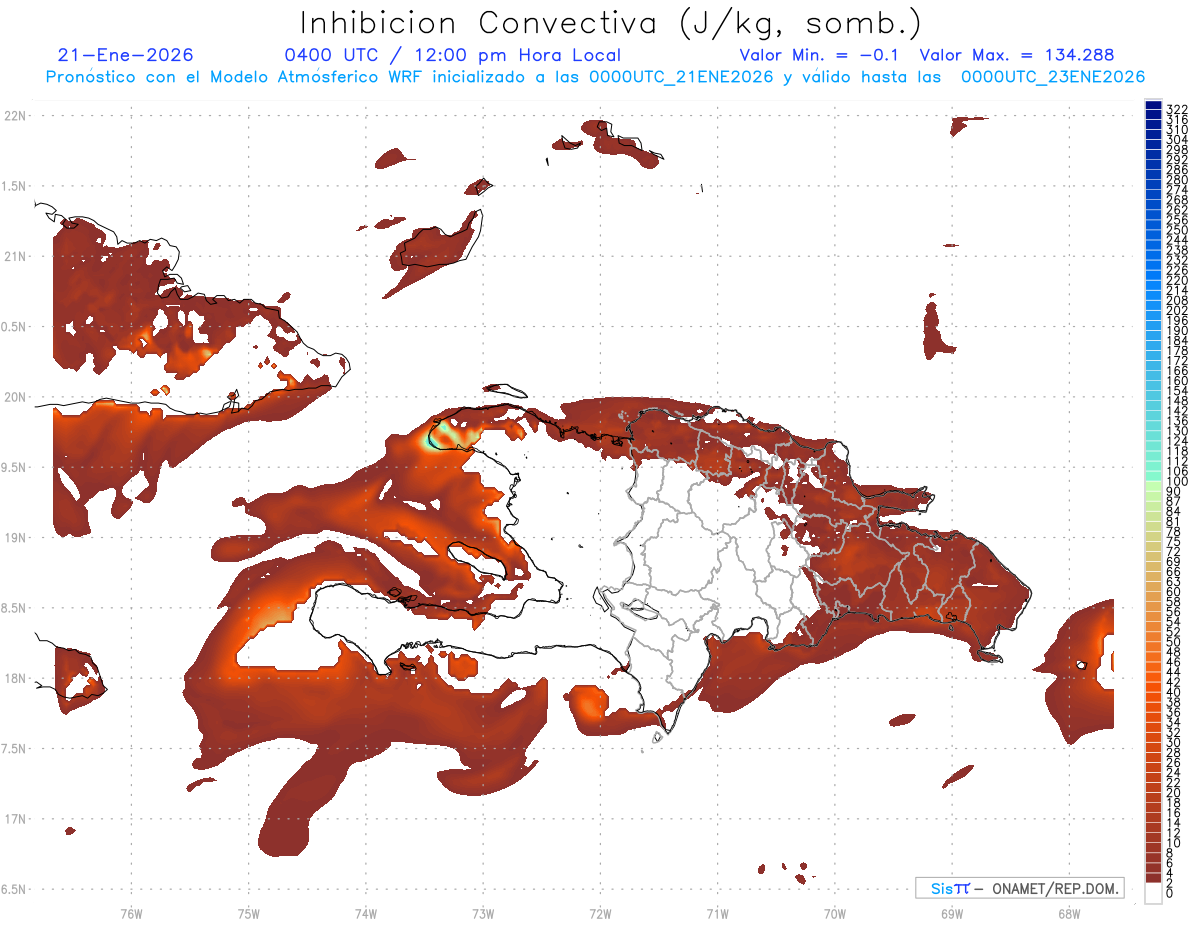Click the '22N' latitude label
This screenshot has width=1200, height=927.
click(14, 115)
